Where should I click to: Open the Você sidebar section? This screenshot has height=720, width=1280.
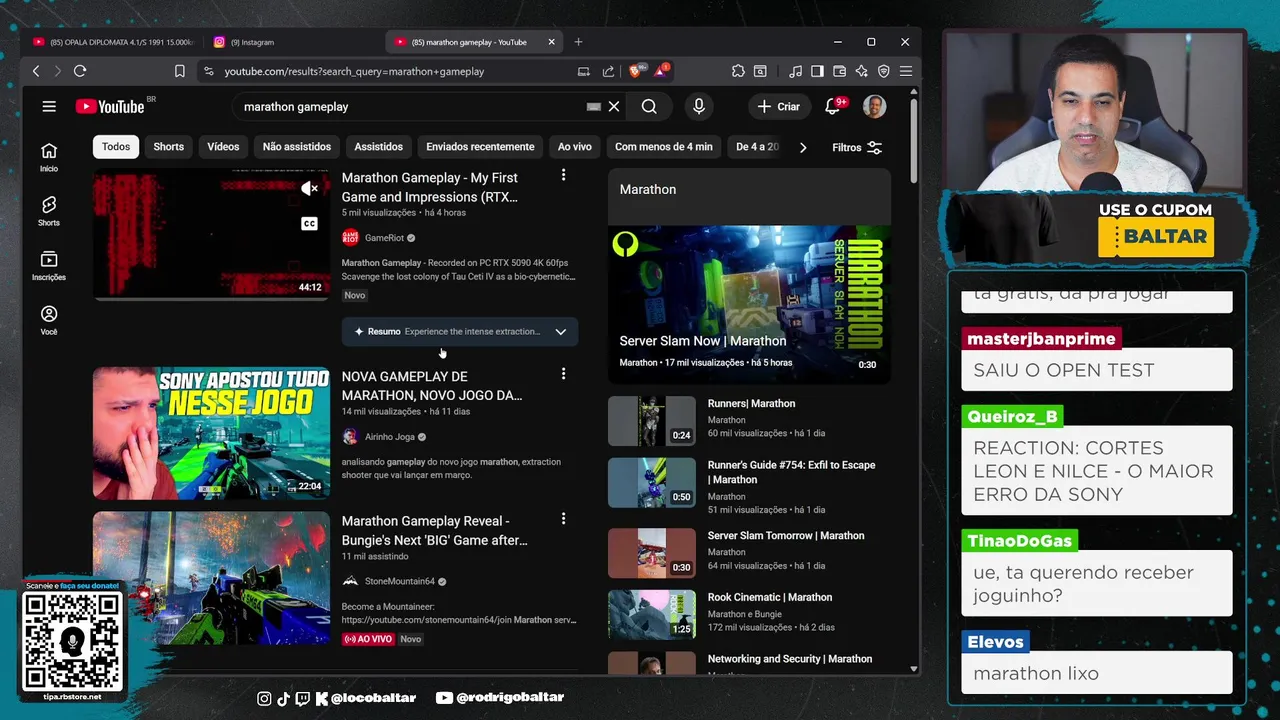(x=49, y=320)
